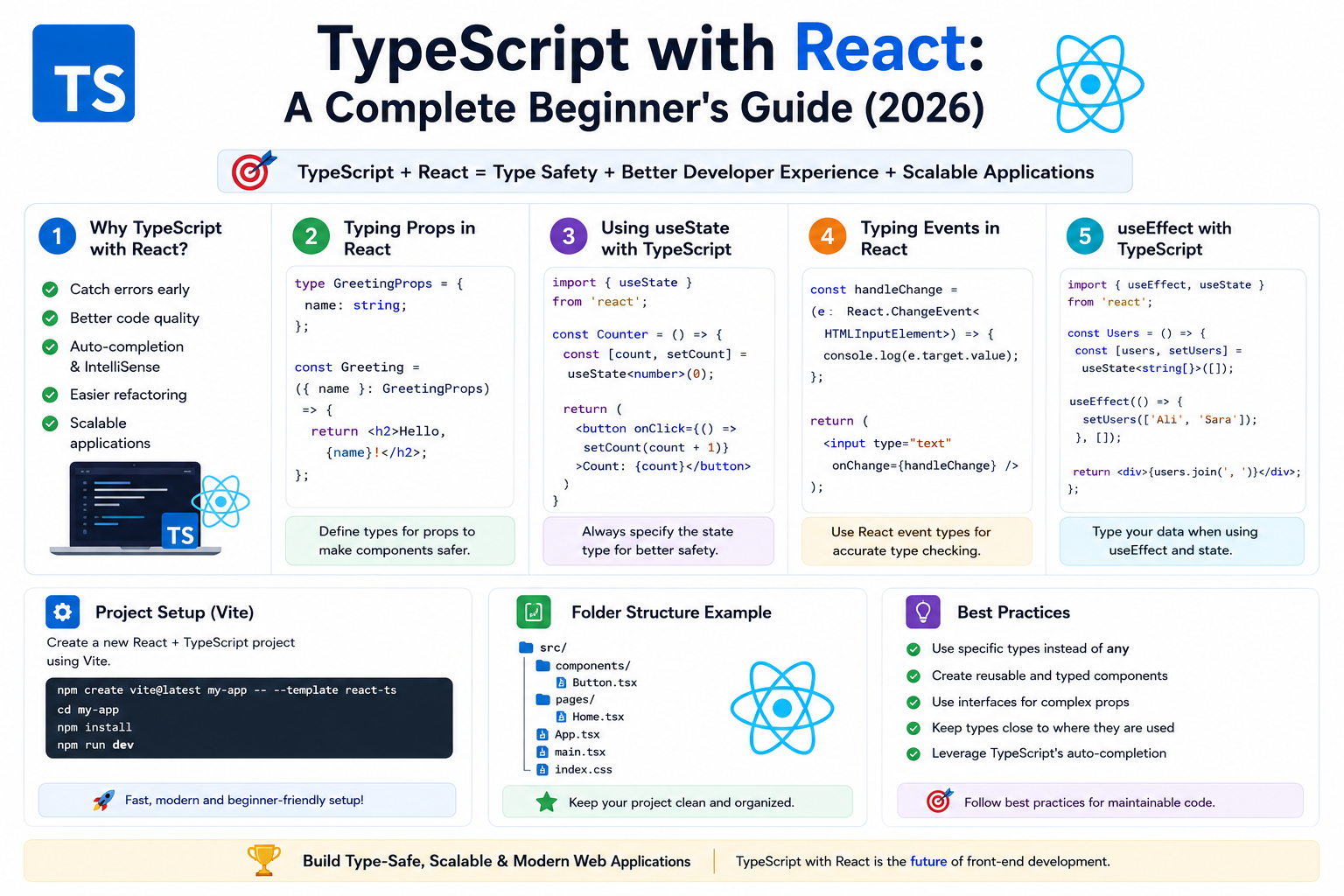Click the check beside Use specific types instead of any
The image size is (1344, 896).
(x=913, y=649)
